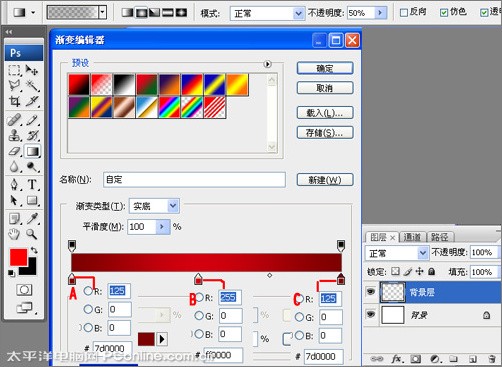Select the Hand tool
The width and height of the screenshot is (502, 367).
(x=14, y=234)
